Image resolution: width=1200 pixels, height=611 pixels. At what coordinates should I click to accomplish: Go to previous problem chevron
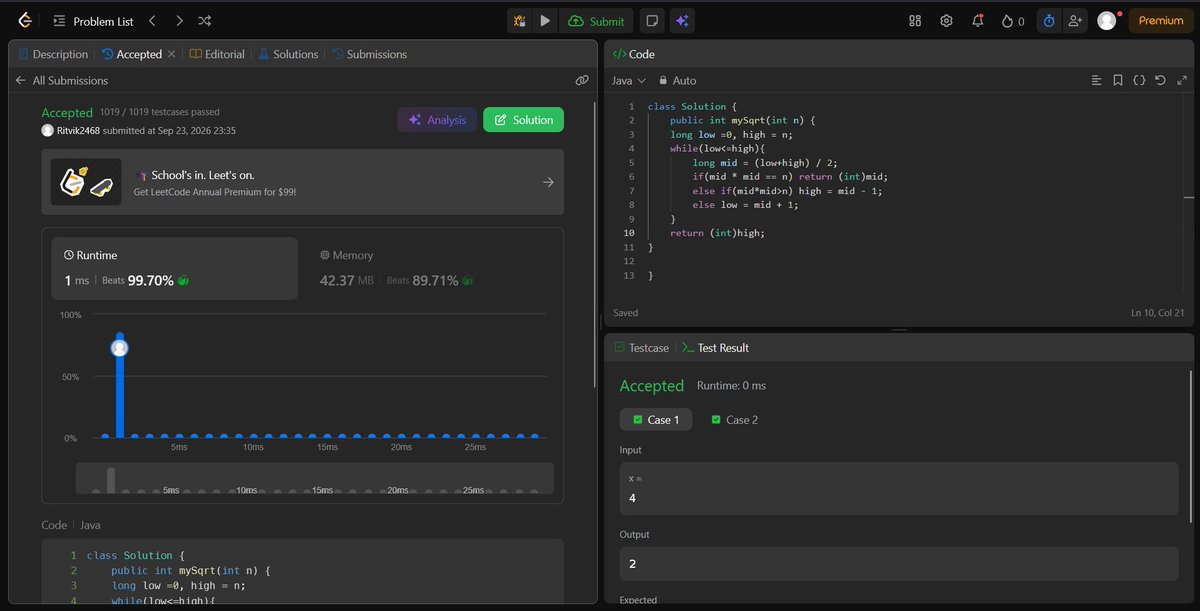tap(152, 20)
